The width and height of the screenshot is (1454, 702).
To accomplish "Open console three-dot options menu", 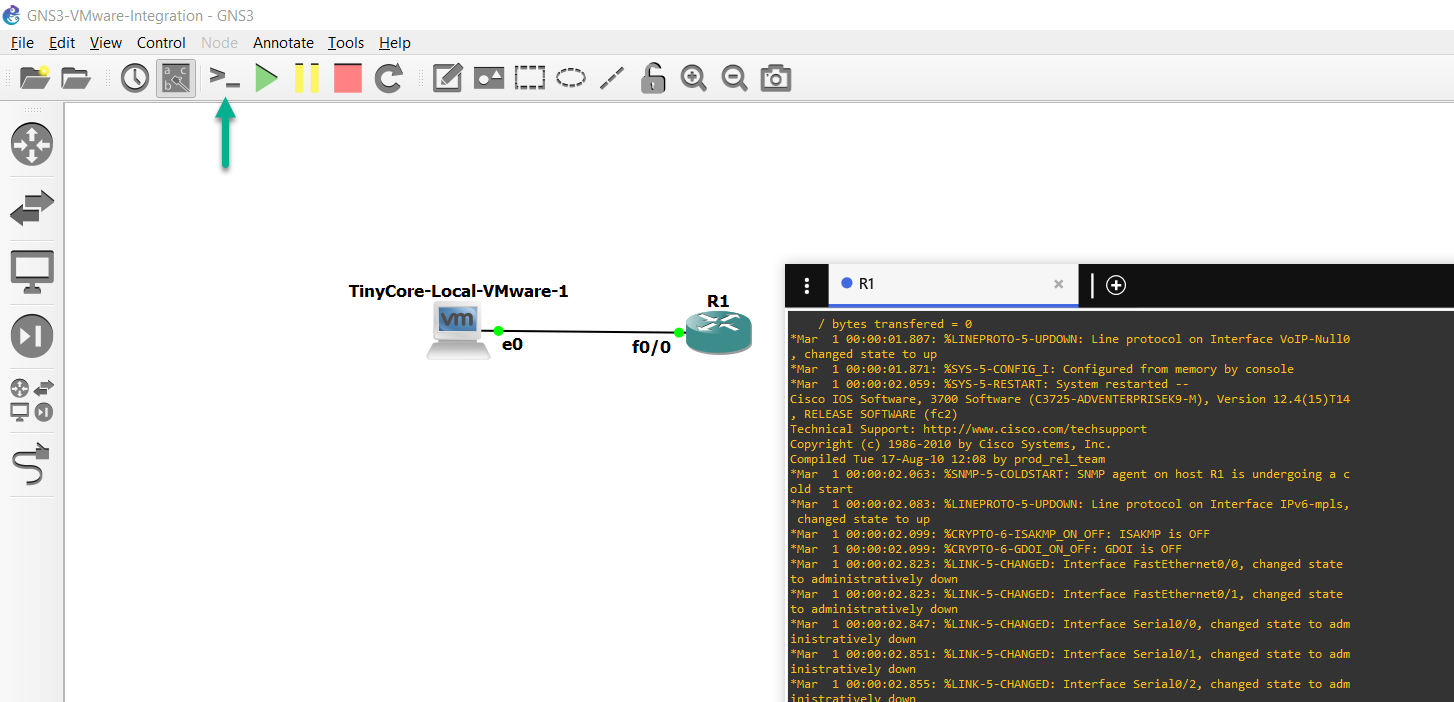I will click(x=807, y=285).
